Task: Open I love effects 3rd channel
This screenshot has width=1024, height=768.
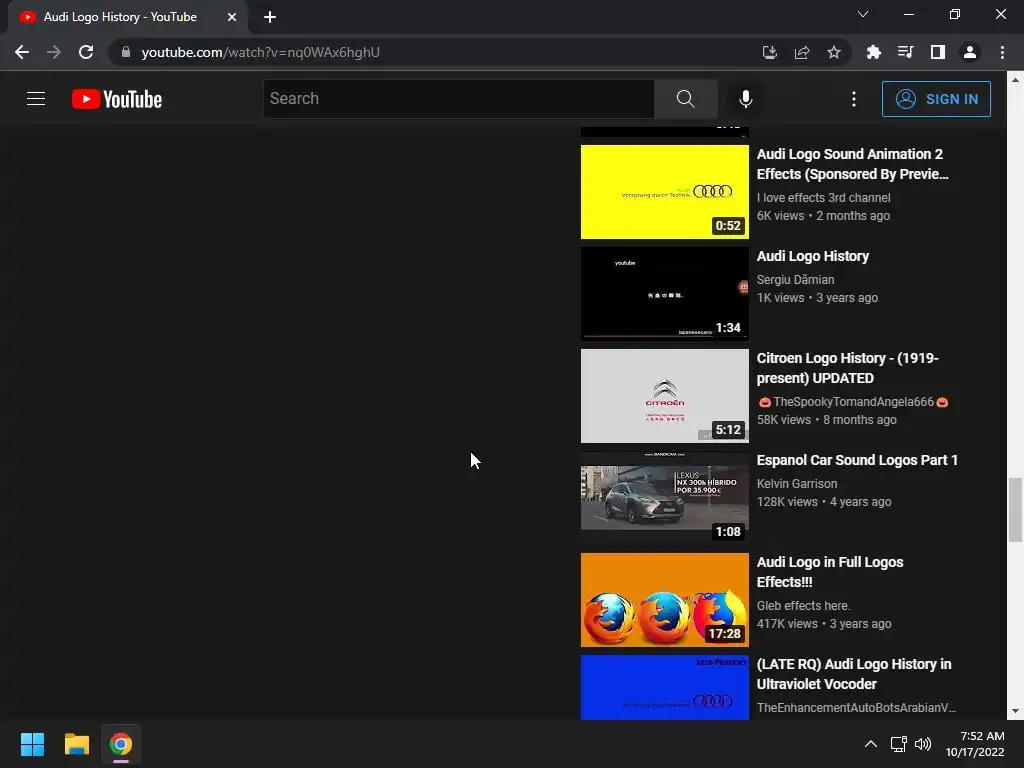Action: click(x=823, y=197)
